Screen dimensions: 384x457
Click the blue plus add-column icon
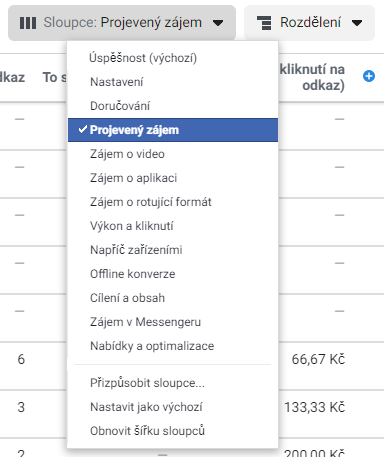coord(369,76)
